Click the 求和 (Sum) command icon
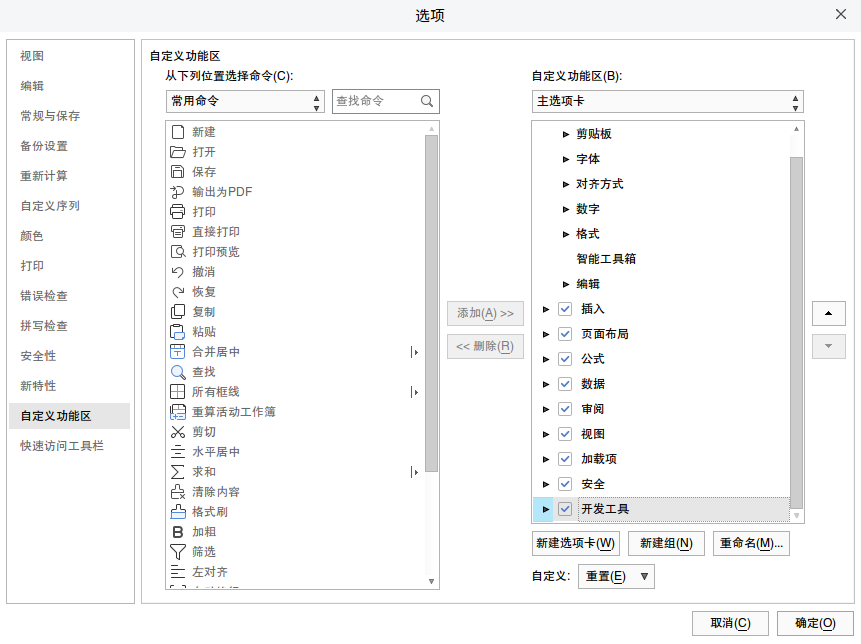This screenshot has width=861, height=644. click(x=178, y=471)
